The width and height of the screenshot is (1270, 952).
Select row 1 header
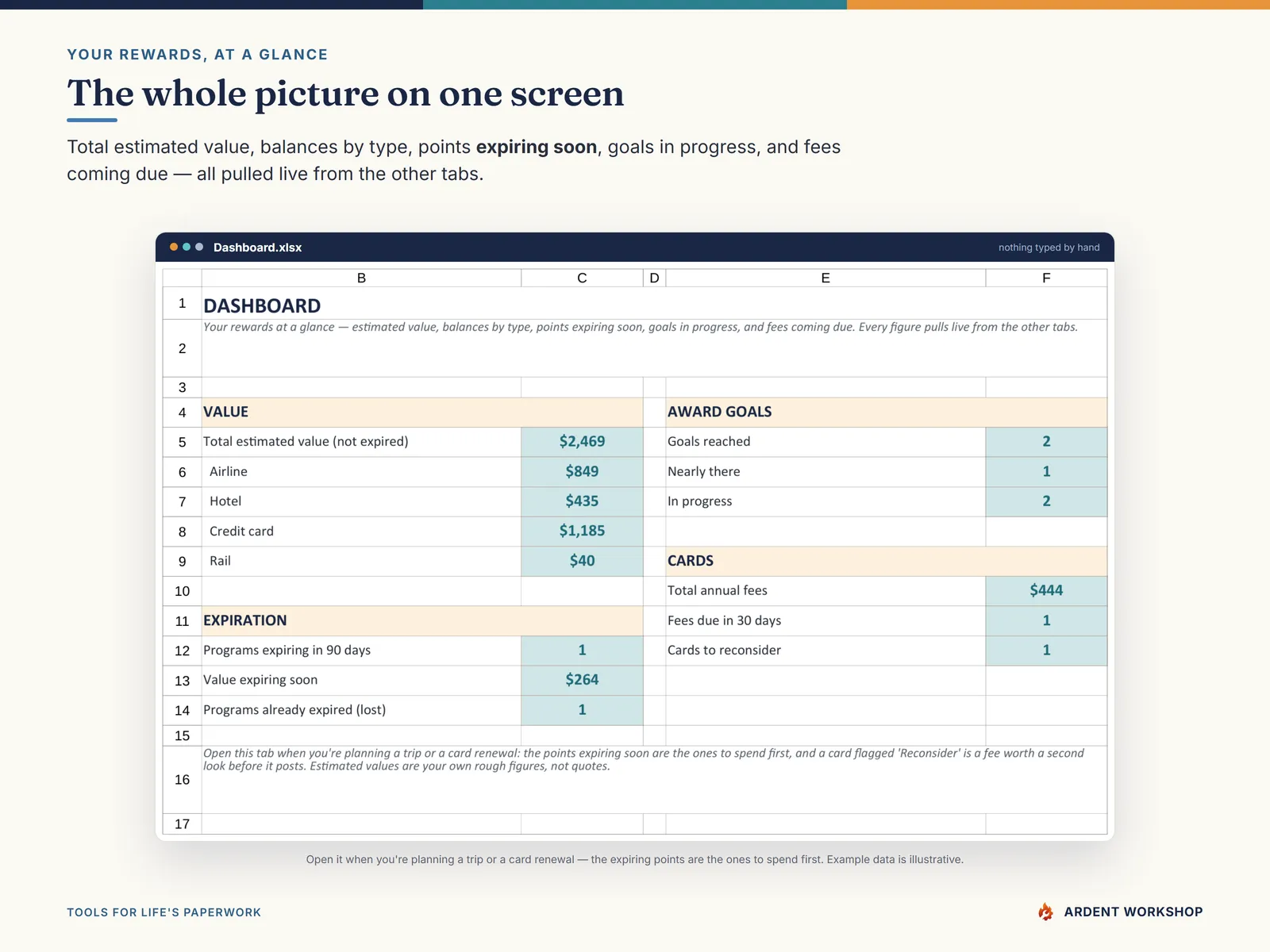[182, 303]
